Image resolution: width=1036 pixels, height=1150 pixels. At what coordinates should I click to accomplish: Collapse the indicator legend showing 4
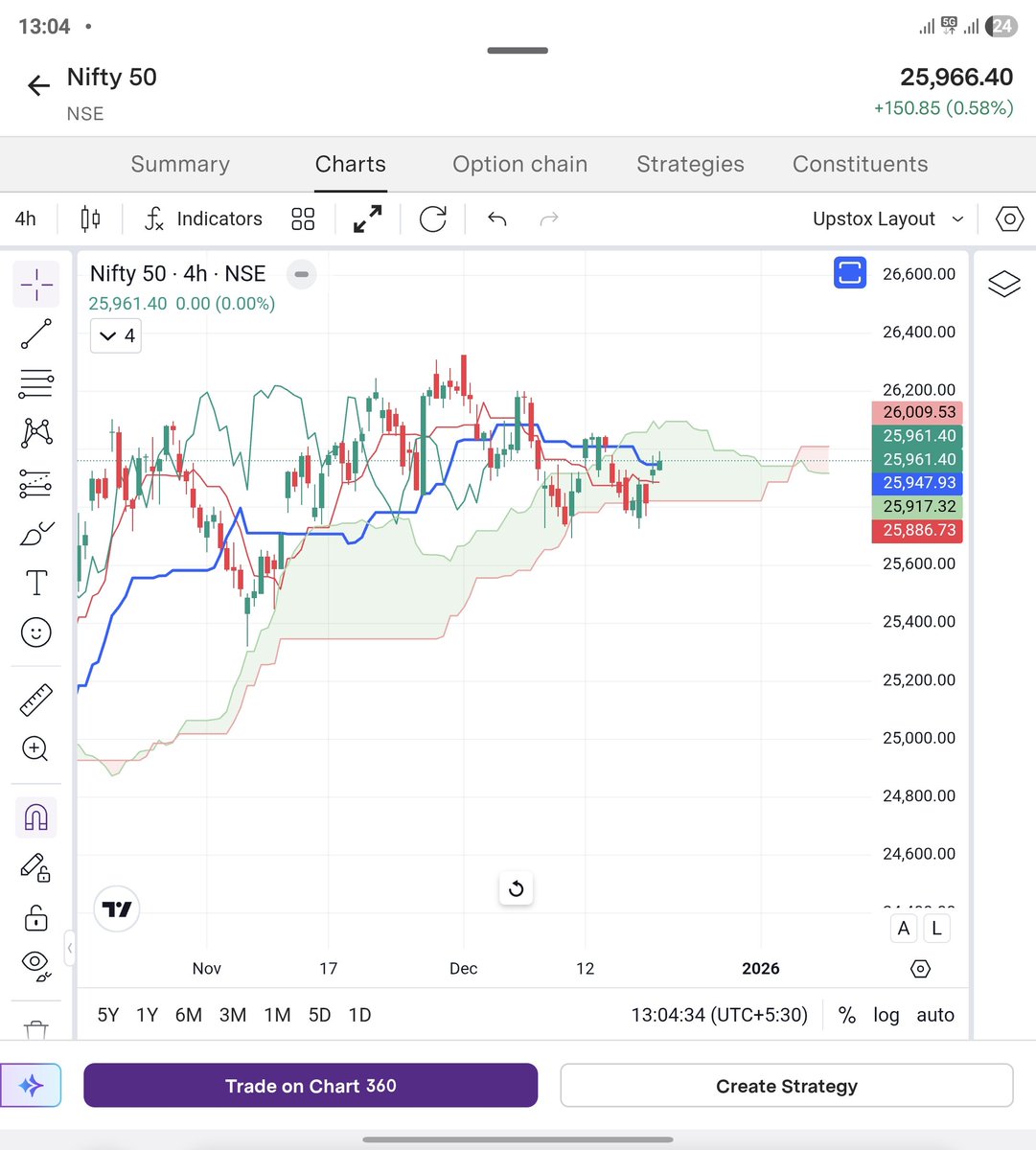coord(116,335)
